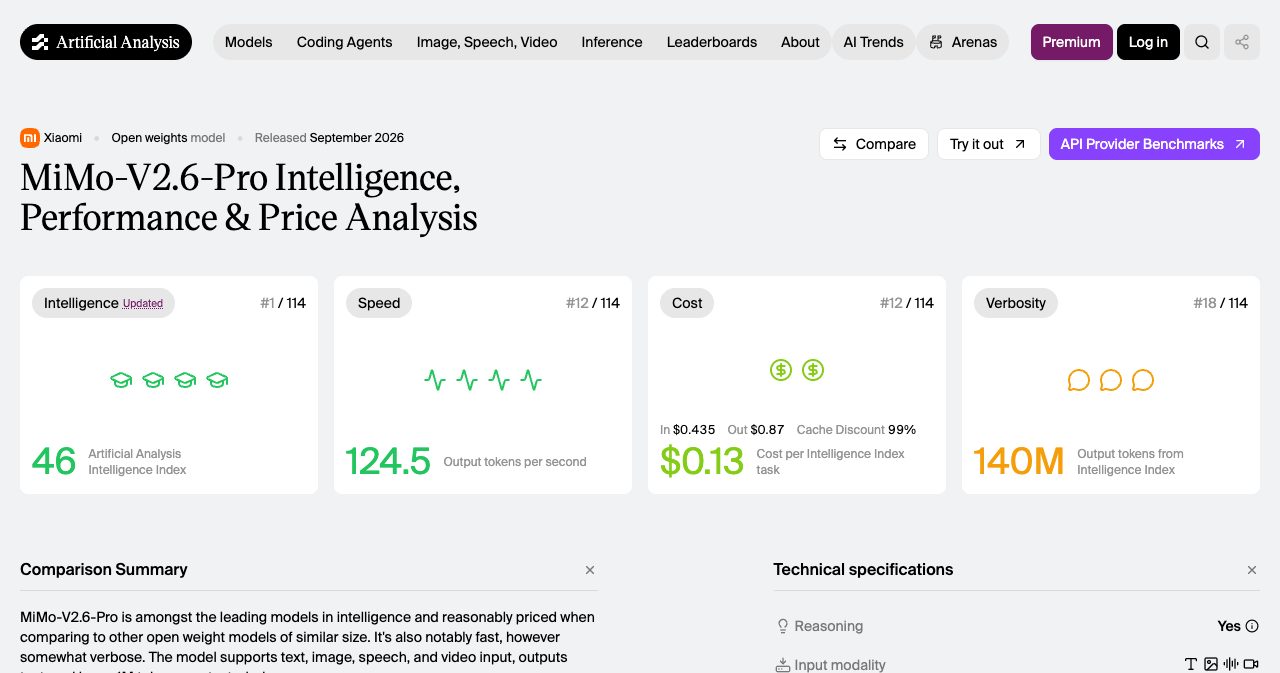Screen dimensions: 1280x673
Task: Click the speed pulse icons
Action: (x=483, y=380)
